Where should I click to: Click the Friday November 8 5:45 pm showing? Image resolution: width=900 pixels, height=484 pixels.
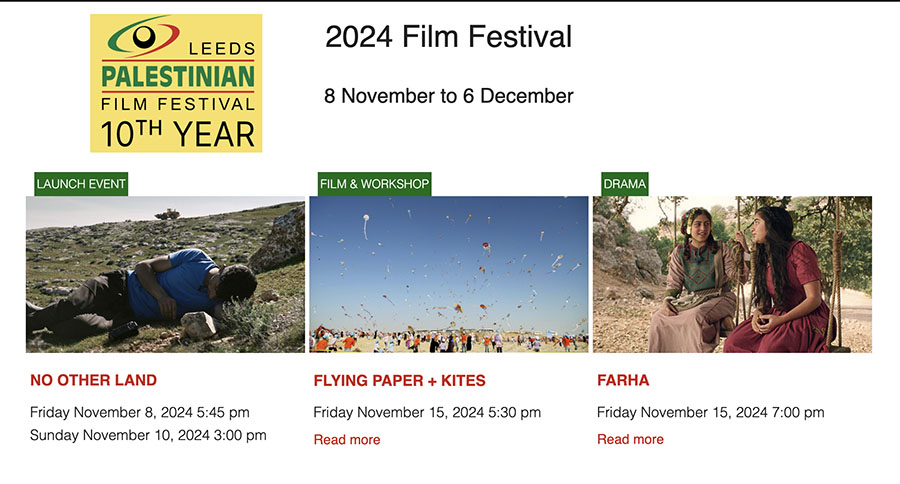(x=140, y=412)
